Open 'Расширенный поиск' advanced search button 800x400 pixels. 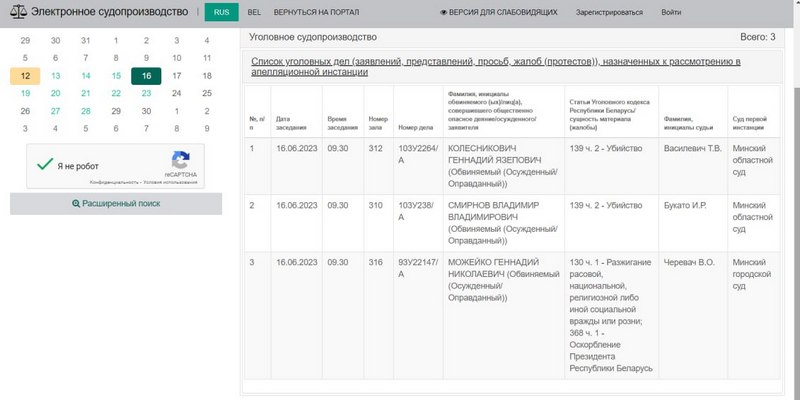click(115, 203)
